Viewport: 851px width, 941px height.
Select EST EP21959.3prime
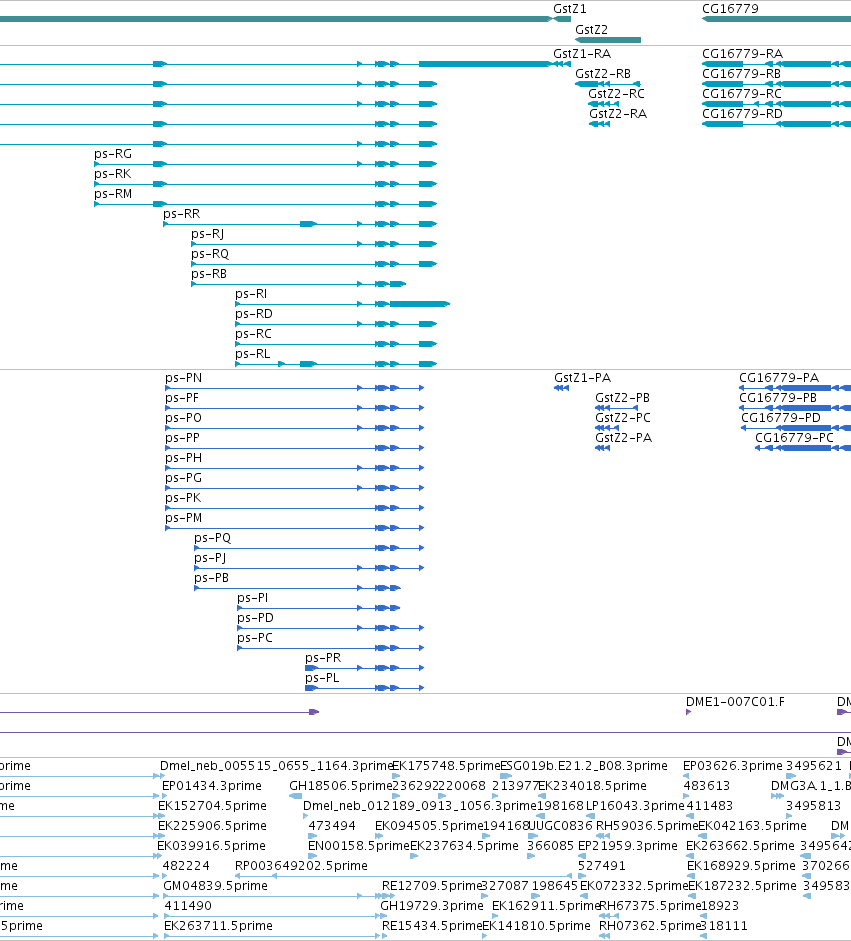coord(628,846)
